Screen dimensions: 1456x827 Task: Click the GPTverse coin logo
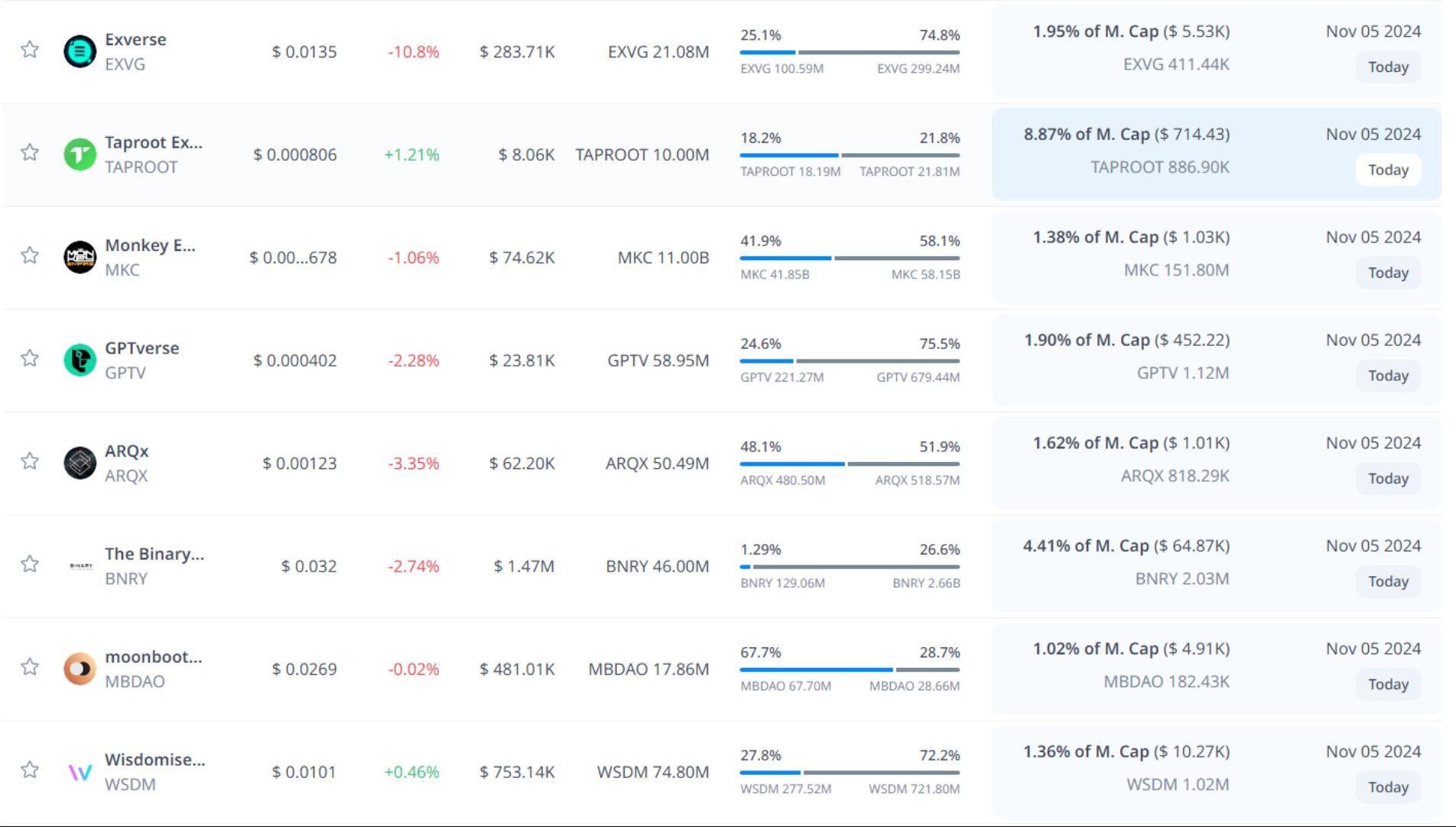[x=80, y=360]
